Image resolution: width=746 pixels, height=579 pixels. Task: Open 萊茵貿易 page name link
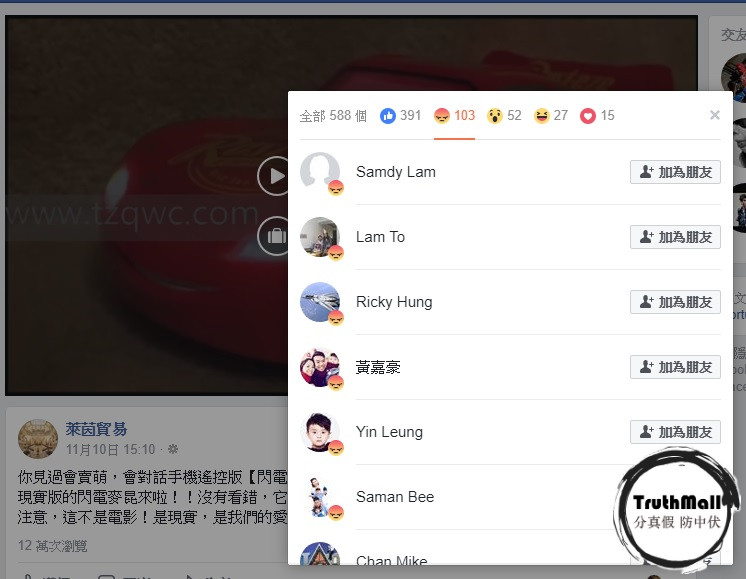point(96,429)
